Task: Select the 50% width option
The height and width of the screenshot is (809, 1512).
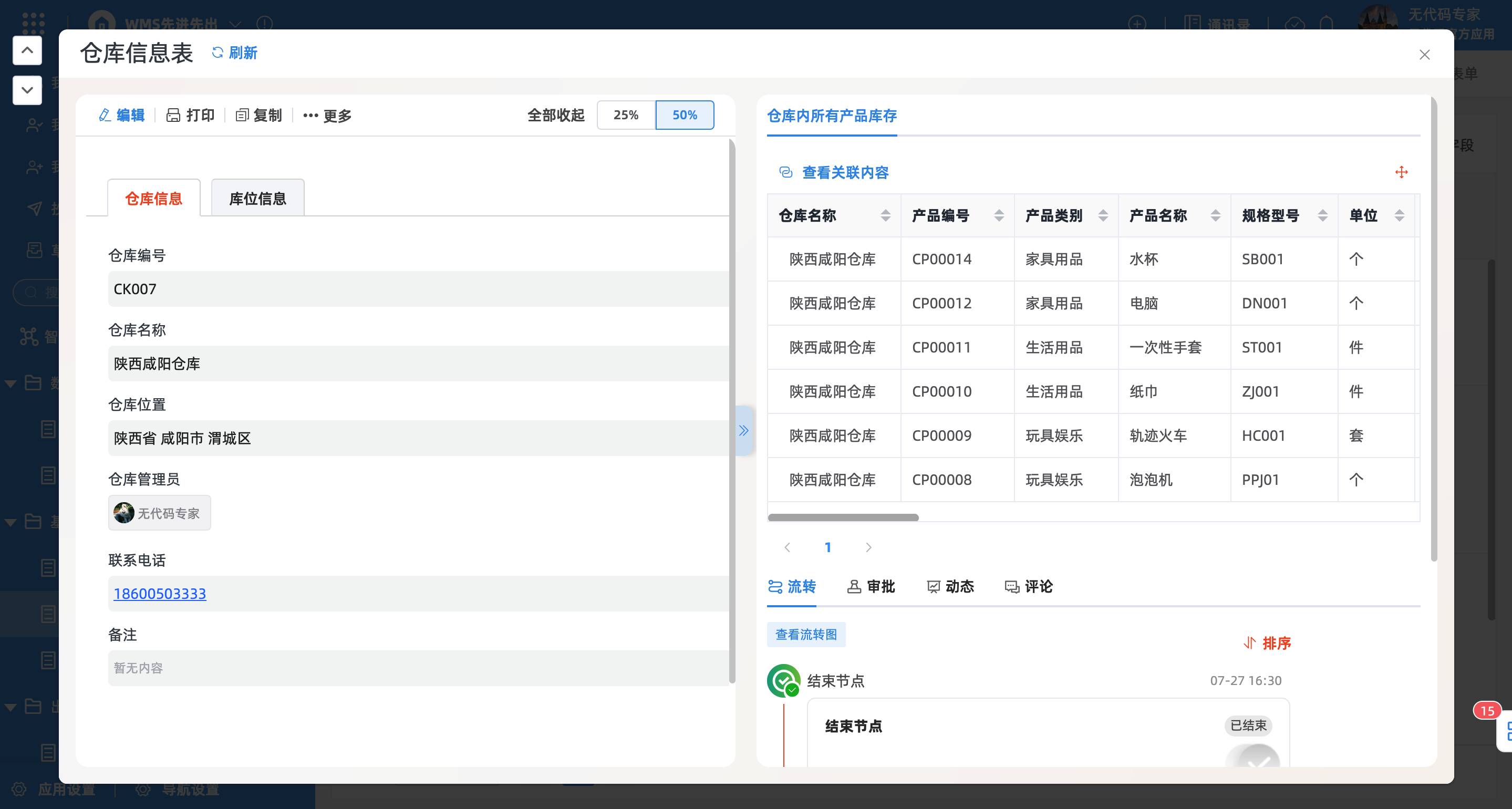Action: point(685,115)
